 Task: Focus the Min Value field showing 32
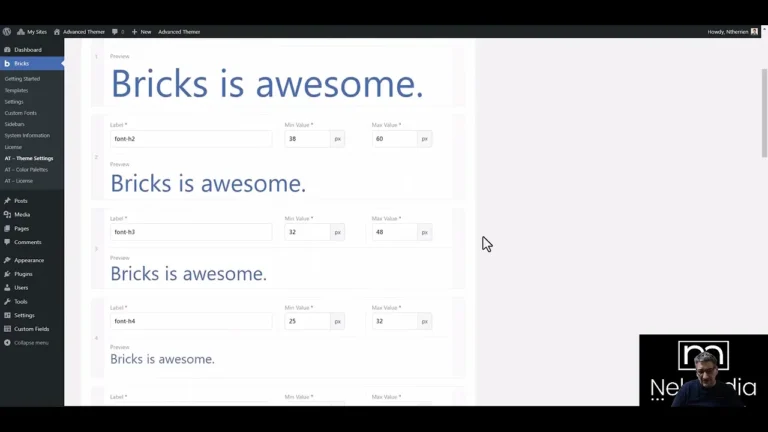pos(306,232)
